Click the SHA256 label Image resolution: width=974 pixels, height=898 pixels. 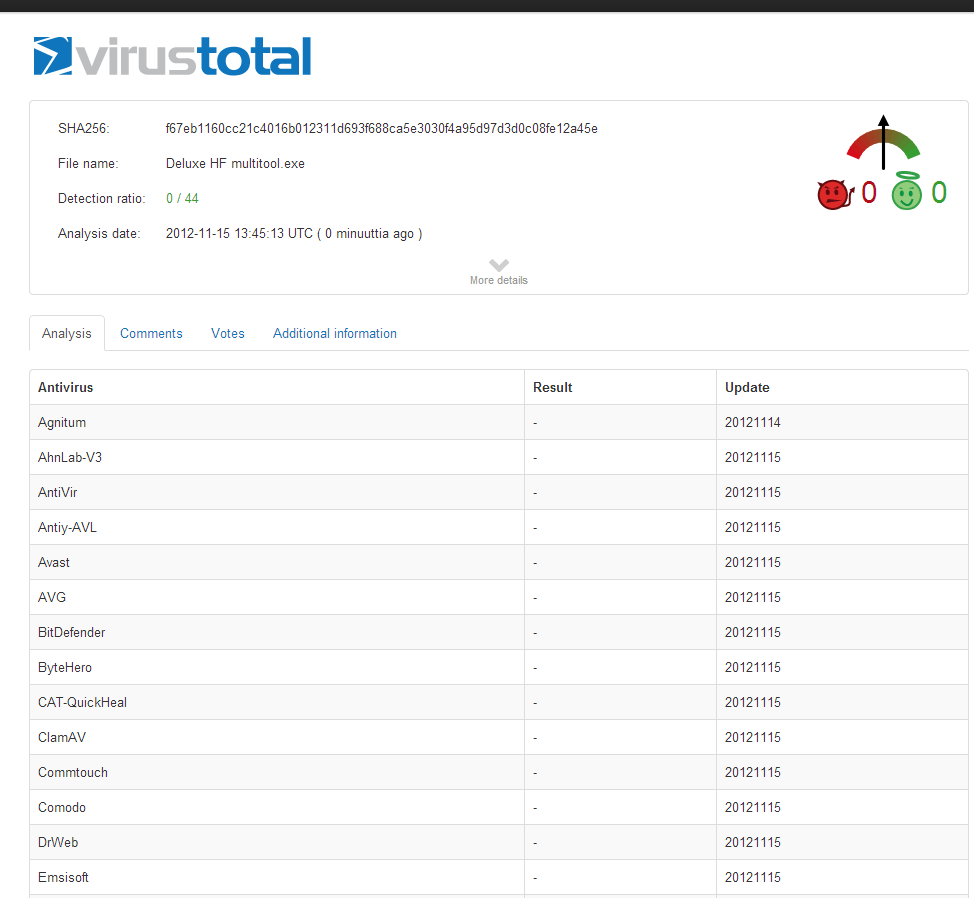click(83, 129)
